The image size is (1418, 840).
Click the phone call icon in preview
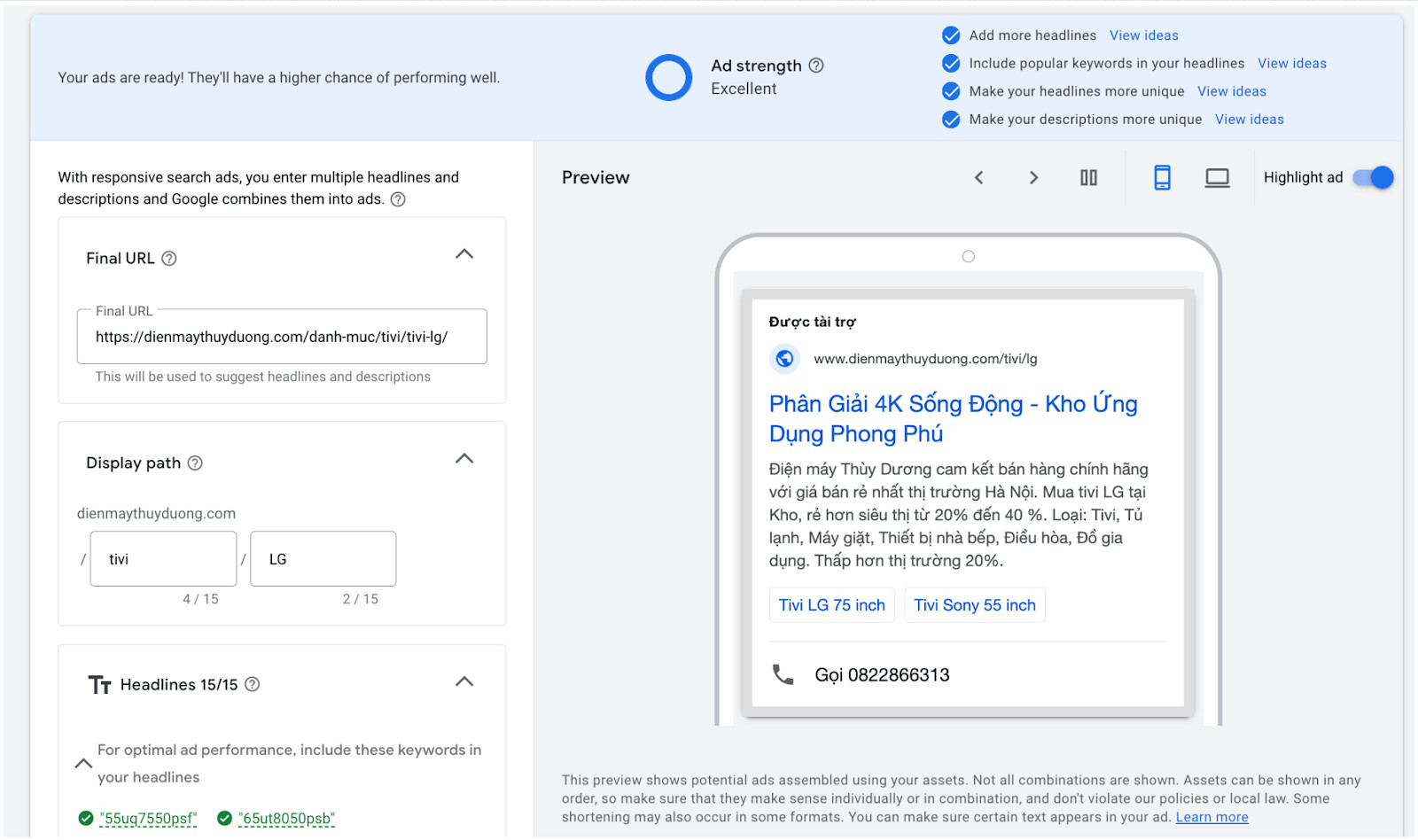[x=783, y=675]
